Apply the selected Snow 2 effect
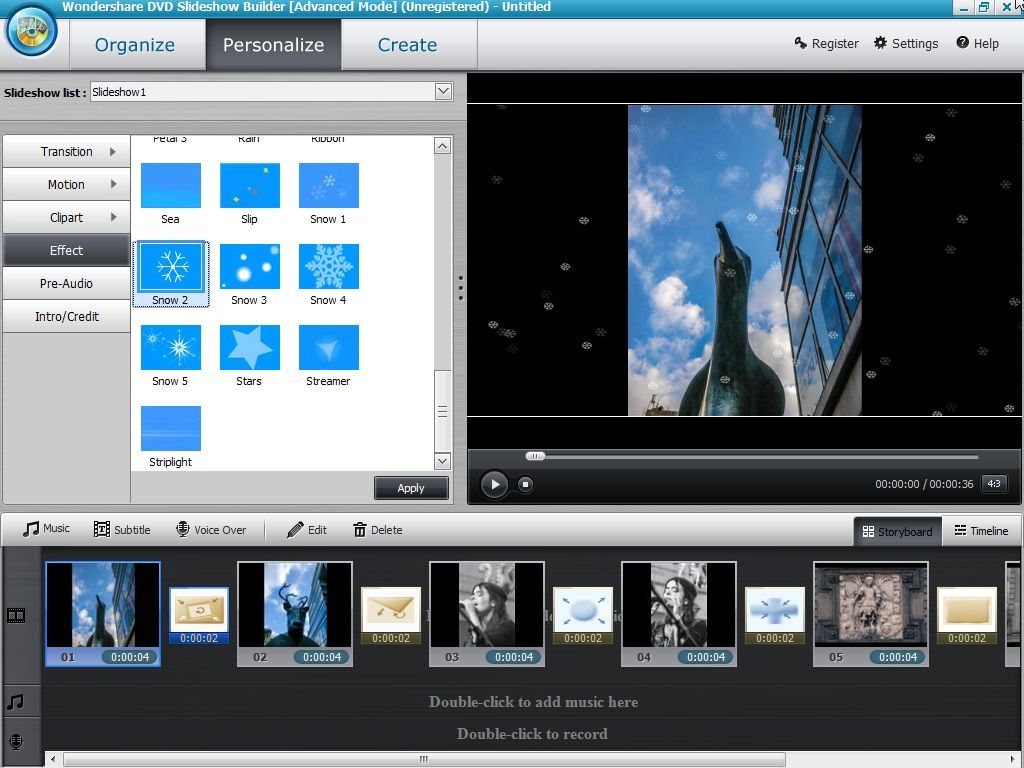Image resolution: width=1024 pixels, height=768 pixels. (x=411, y=488)
